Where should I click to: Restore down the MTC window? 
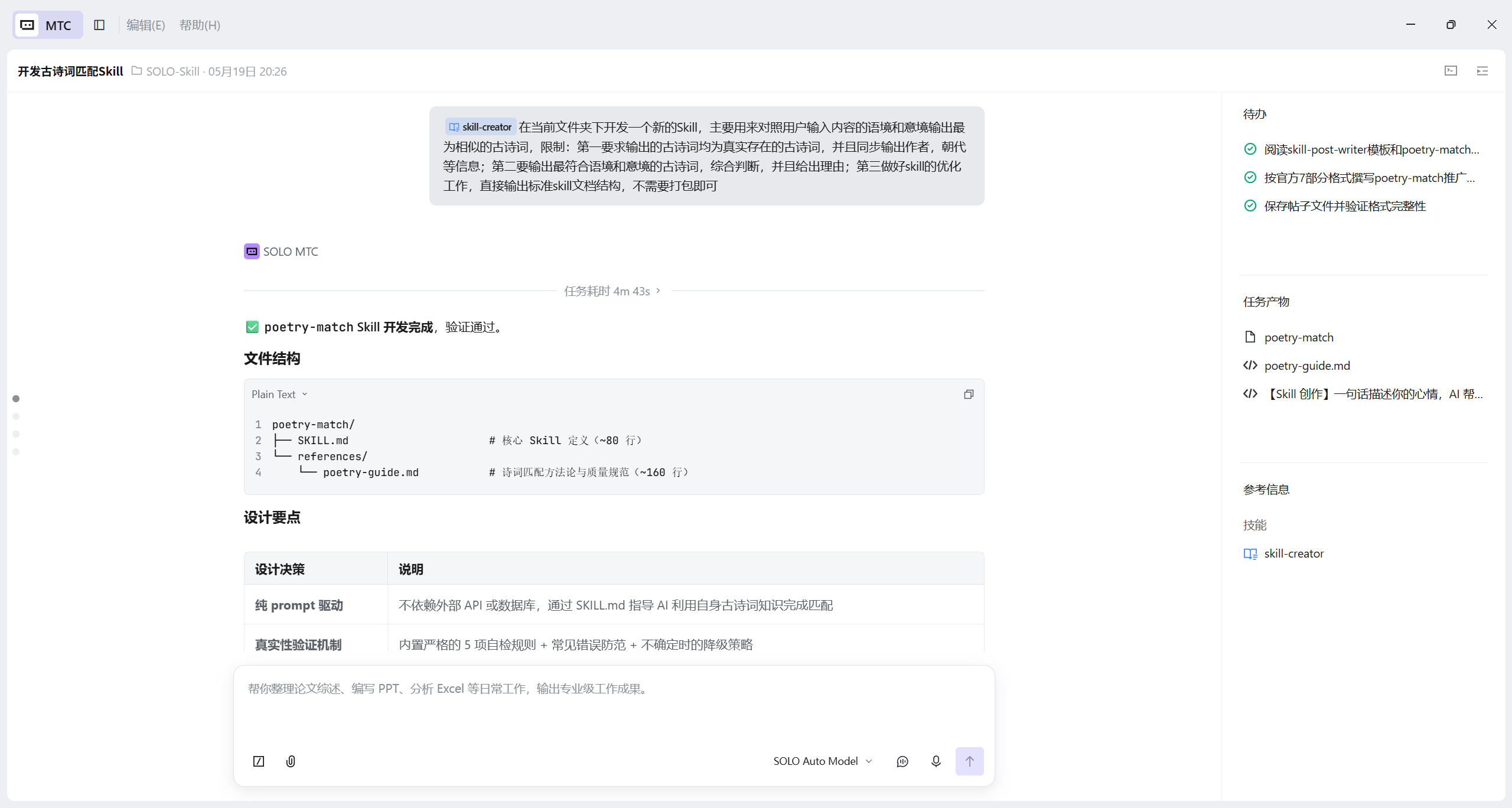point(1451,25)
